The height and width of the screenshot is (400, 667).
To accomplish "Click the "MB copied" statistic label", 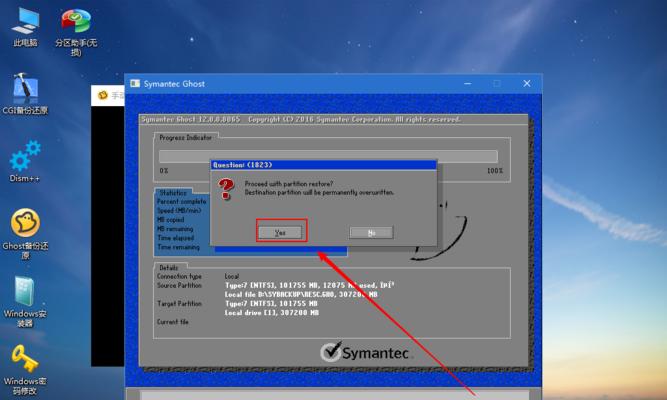I will 171,220.
